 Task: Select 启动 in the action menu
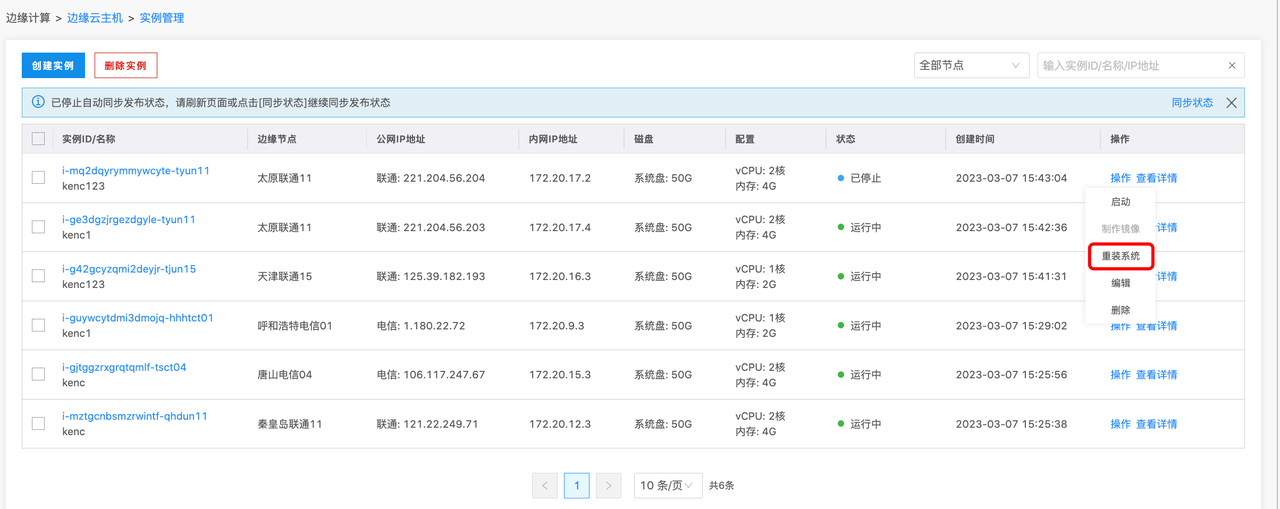pos(1120,202)
